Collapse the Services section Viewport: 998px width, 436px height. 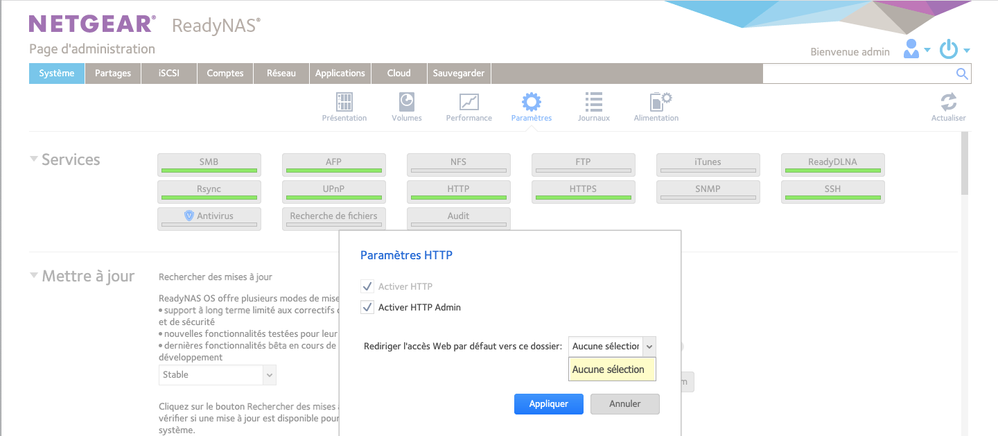tap(34, 159)
